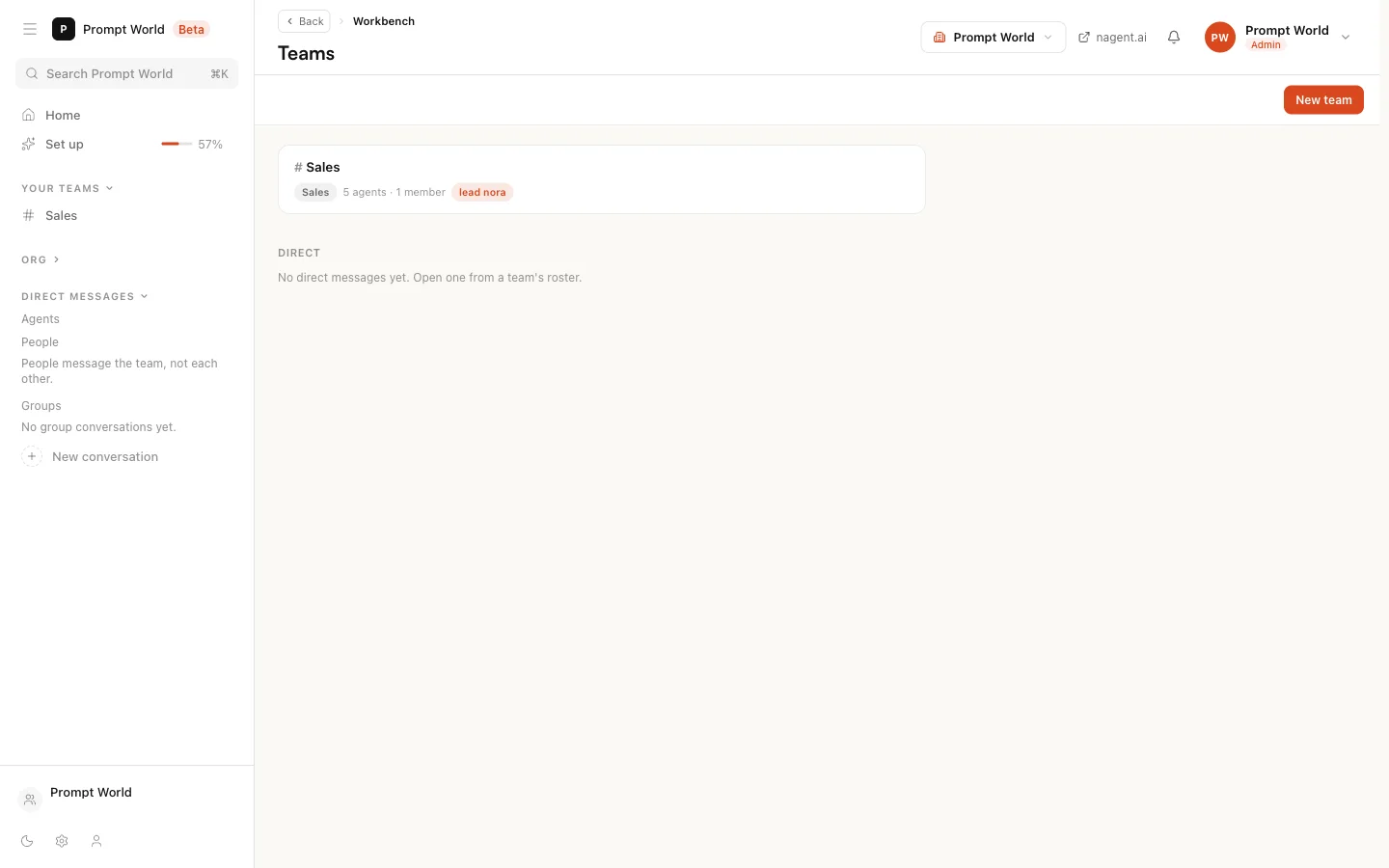This screenshot has height=868, width=1389.
Task: Focus the Search Prompt World field
Action: [126, 73]
